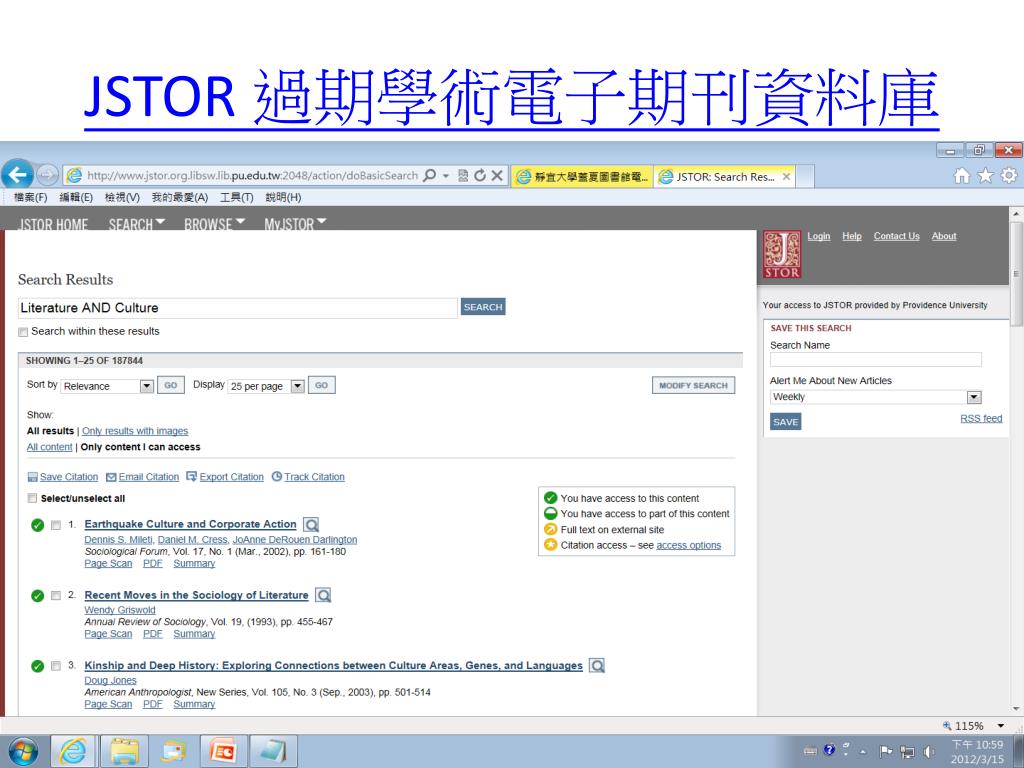Click GO button beside Sort by
Viewport: 1024px width, 768px height.
coord(170,385)
